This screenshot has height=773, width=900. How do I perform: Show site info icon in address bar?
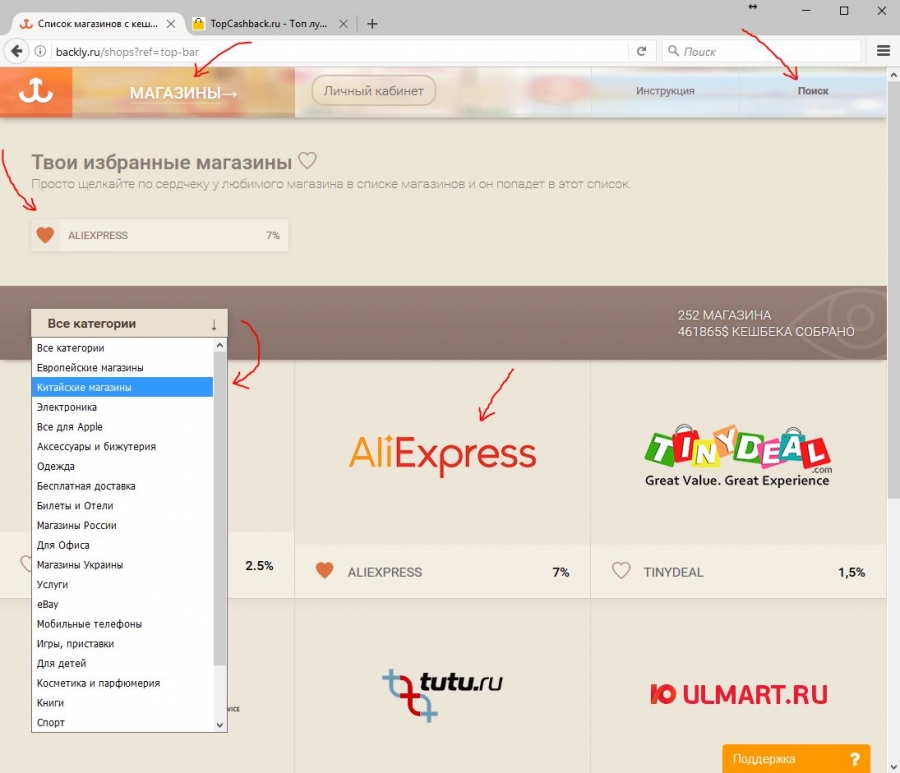pyautogui.click(x=40, y=51)
